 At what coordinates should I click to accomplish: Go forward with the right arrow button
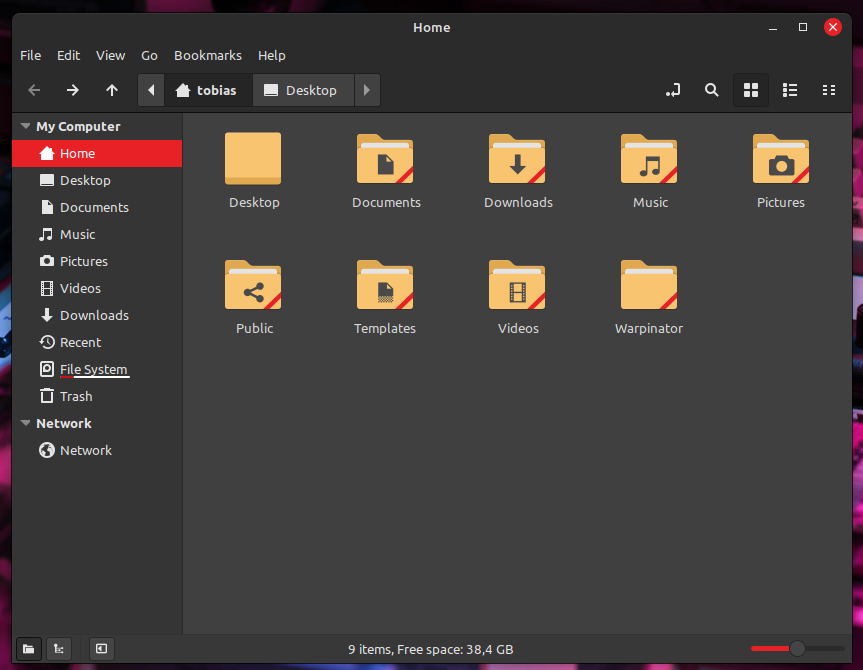pyautogui.click(x=73, y=90)
